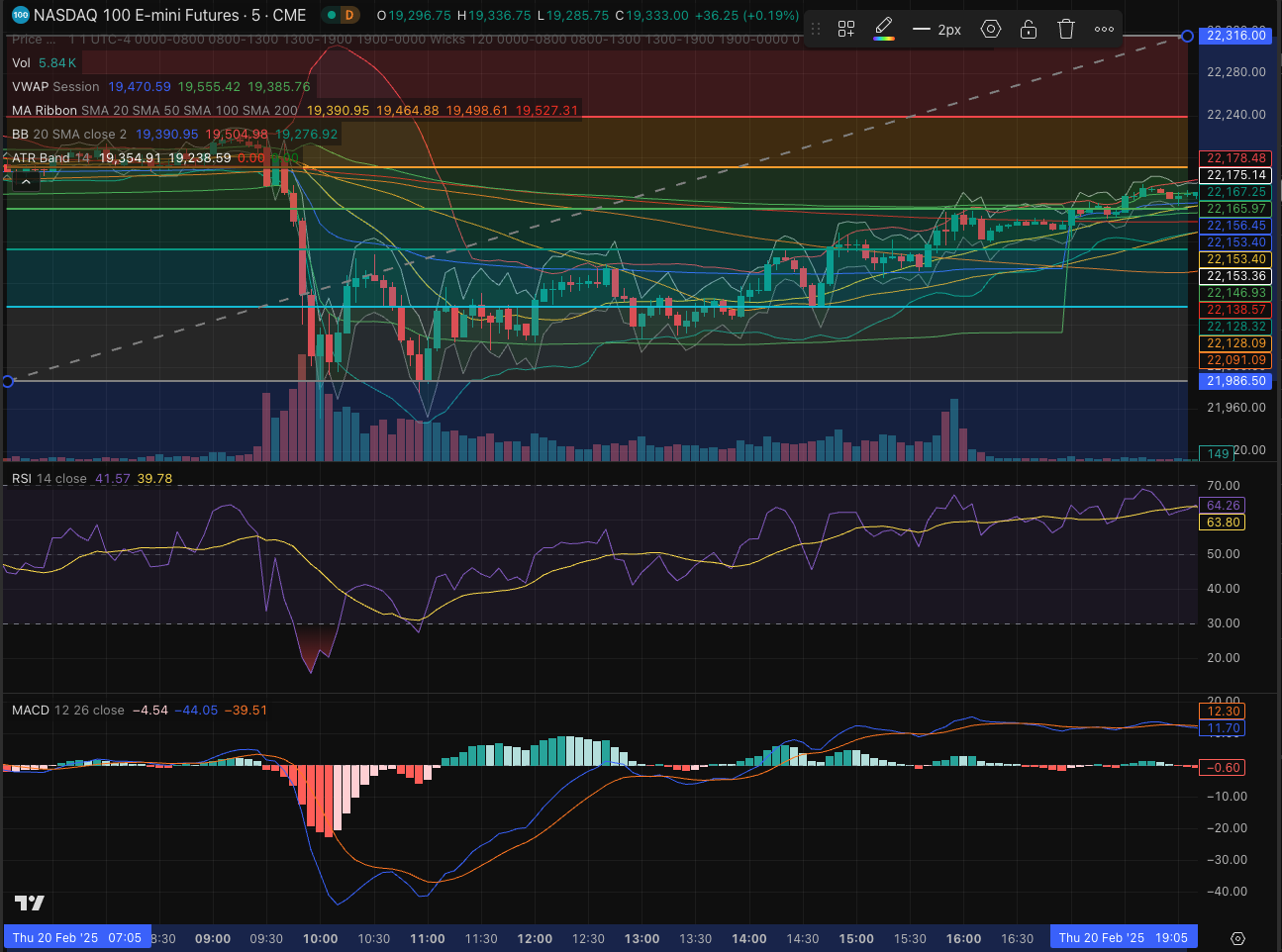
Task: Collapse the indicator legend chevron
Action: pos(26,181)
